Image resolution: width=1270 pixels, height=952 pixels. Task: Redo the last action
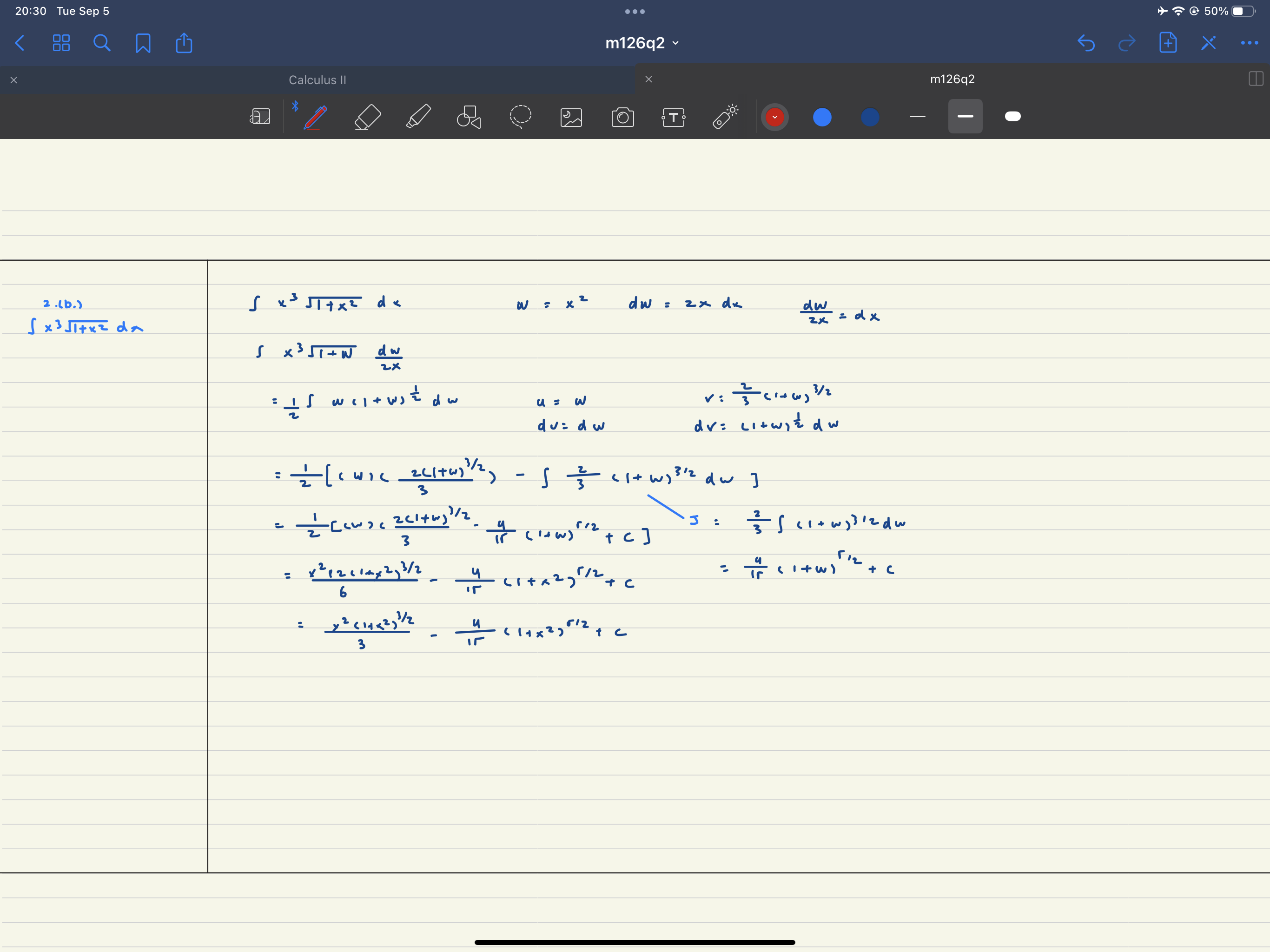coord(1126,43)
